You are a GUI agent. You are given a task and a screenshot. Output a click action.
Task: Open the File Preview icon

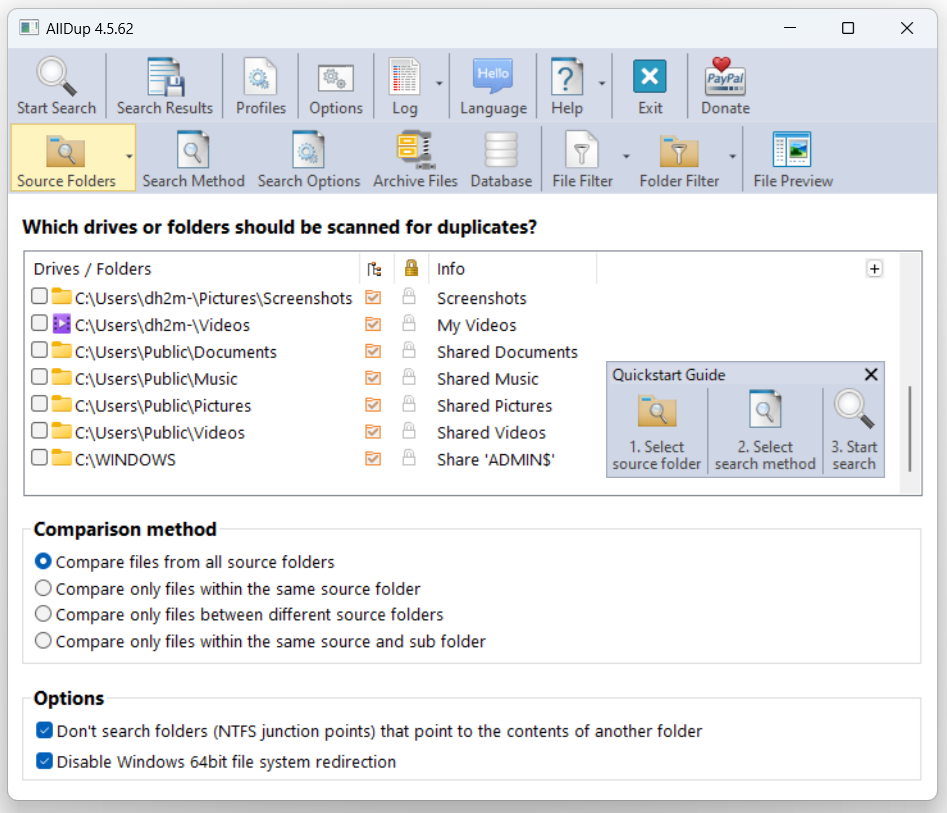pos(792,149)
